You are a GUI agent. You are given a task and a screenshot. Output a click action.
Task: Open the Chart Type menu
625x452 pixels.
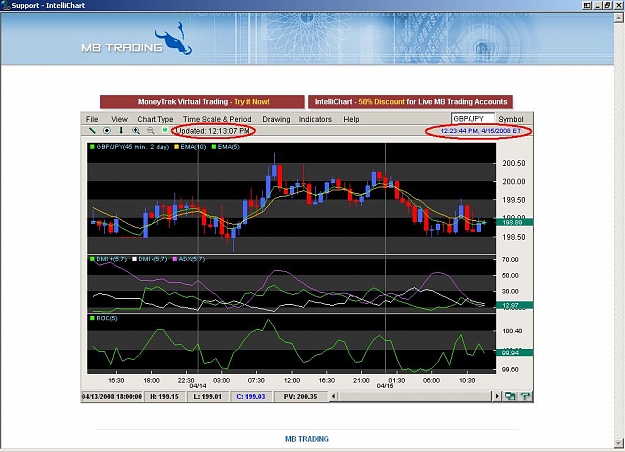[155, 119]
